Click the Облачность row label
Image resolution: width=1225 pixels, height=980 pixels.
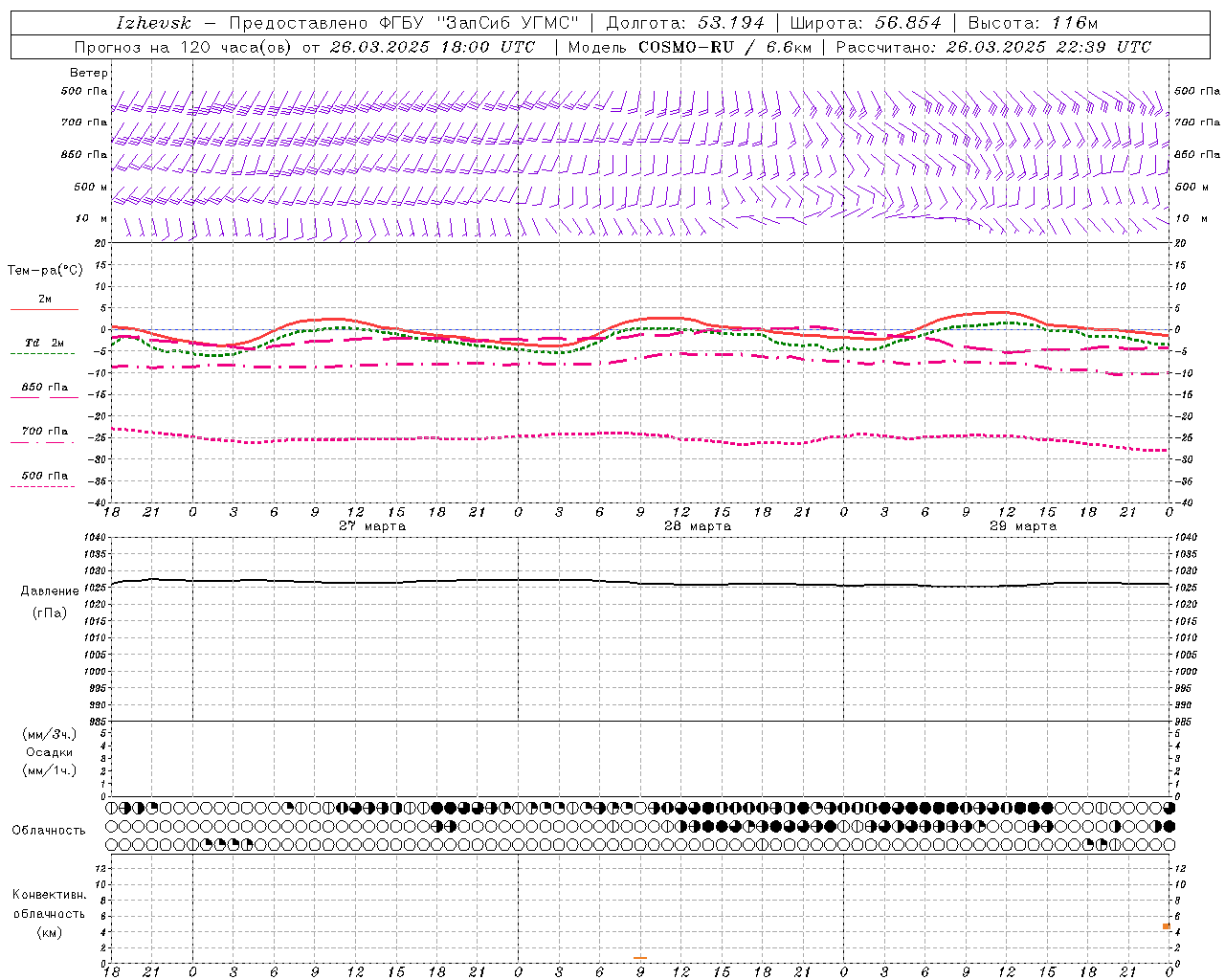(x=49, y=831)
